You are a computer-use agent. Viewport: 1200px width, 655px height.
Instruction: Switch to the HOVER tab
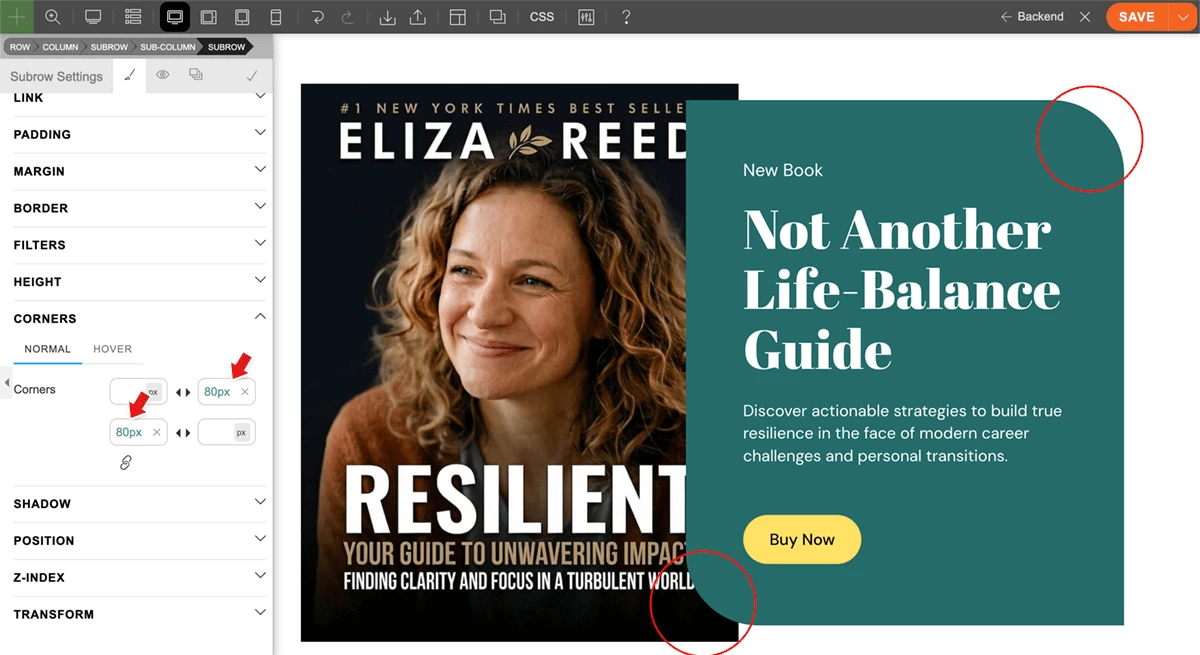(x=112, y=349)
